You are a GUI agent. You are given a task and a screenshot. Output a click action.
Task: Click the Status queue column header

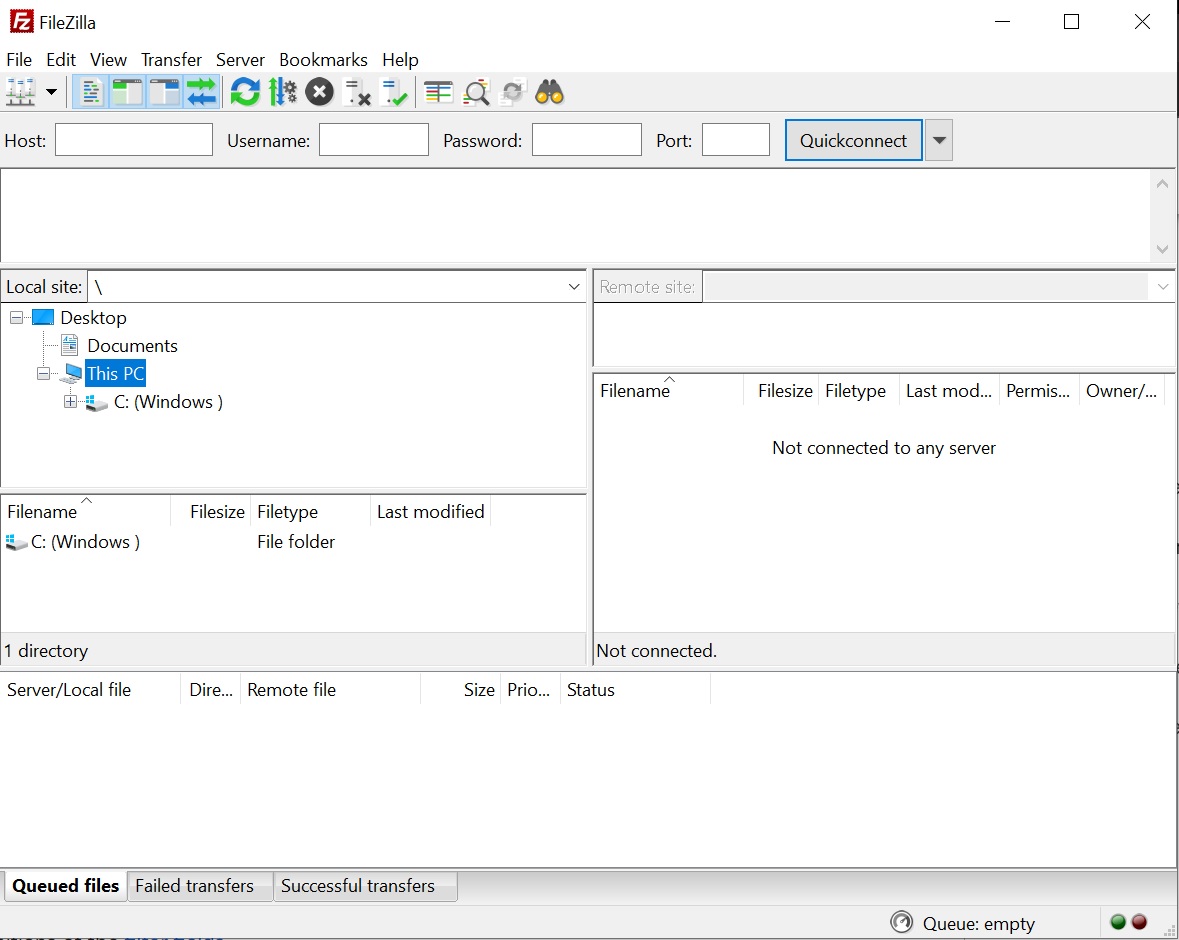point(635,690)
